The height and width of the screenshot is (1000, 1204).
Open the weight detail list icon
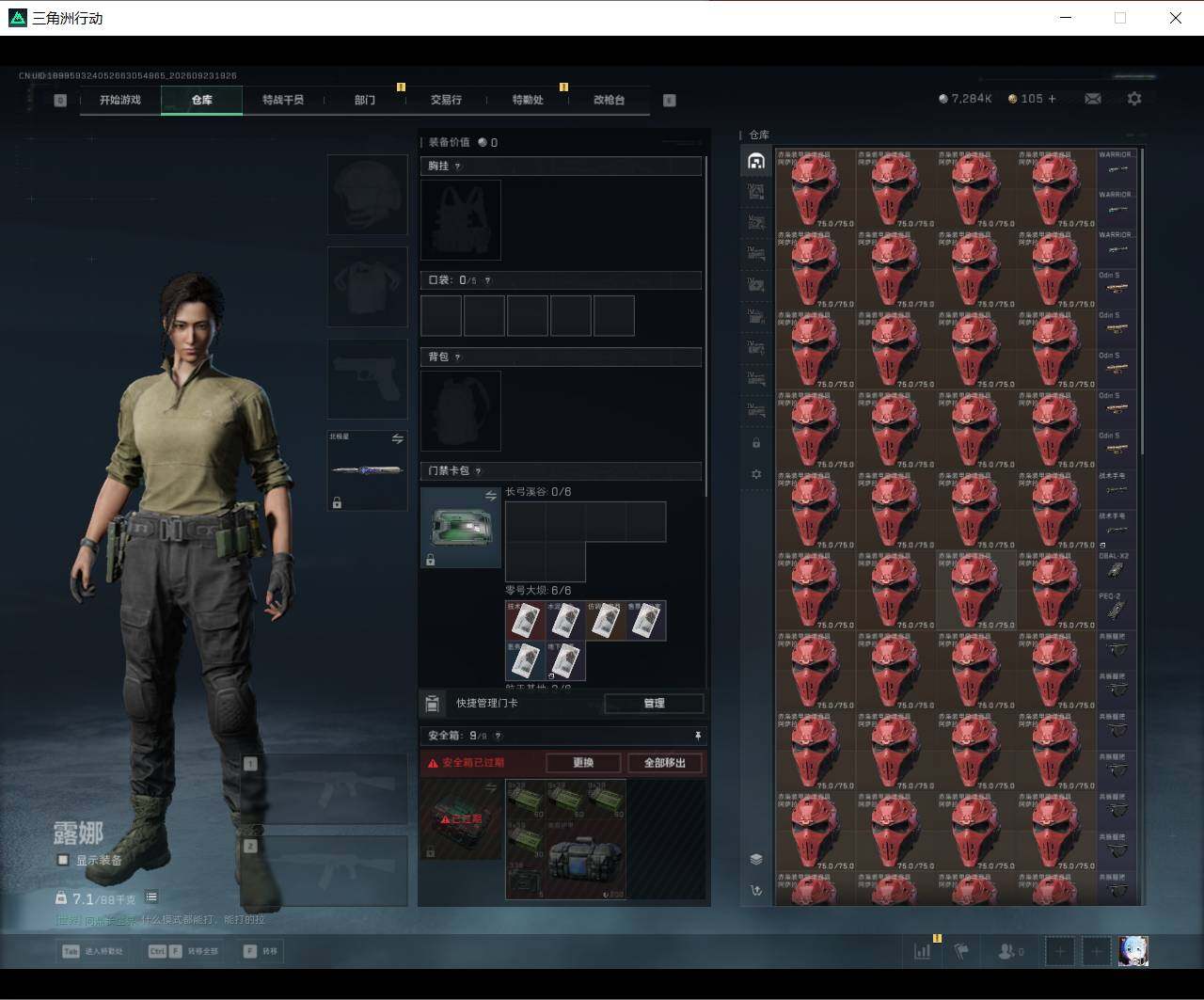point(151,897)
